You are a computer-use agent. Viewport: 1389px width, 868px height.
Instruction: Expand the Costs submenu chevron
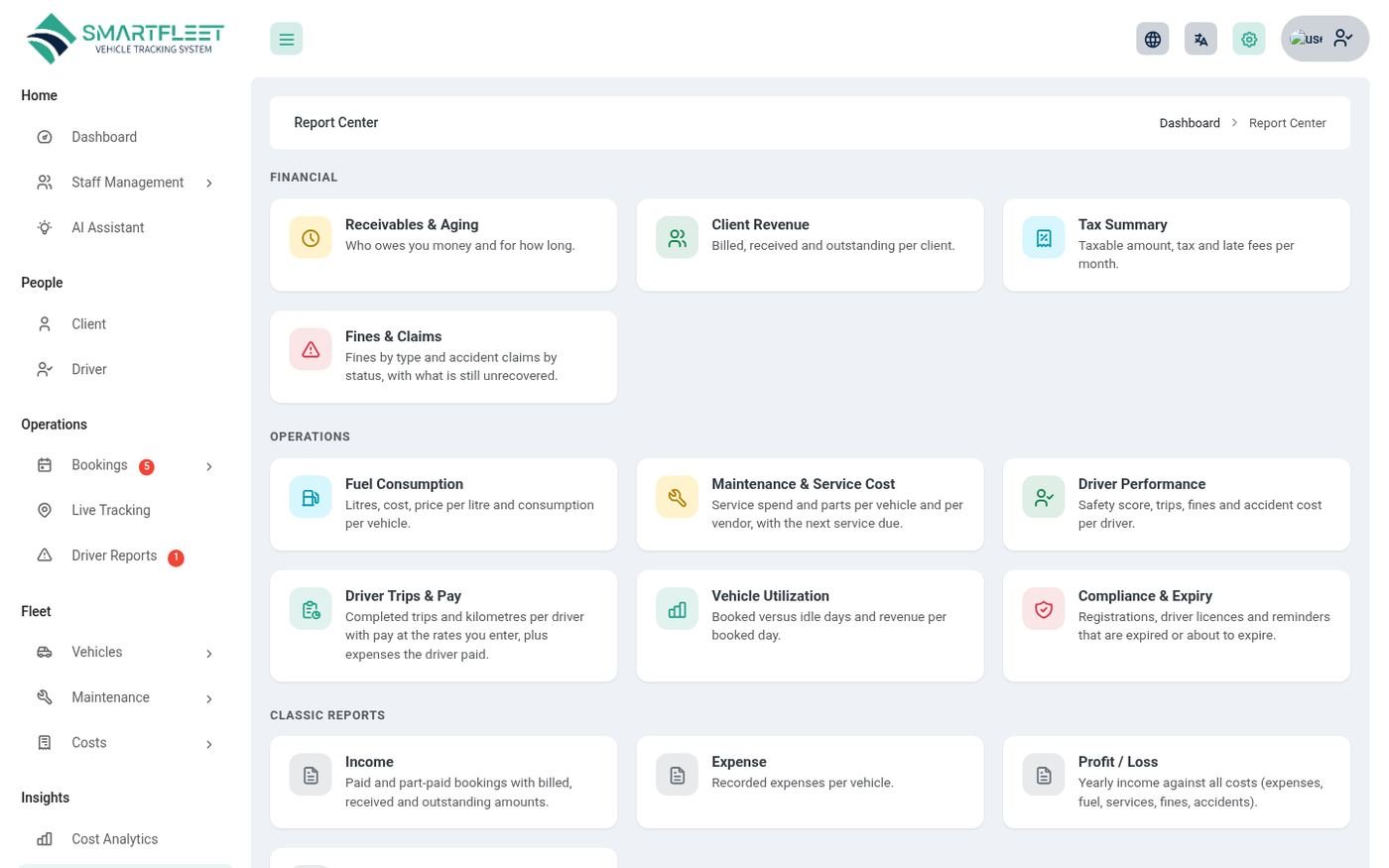pyautogui.click(x=209, y=744)
